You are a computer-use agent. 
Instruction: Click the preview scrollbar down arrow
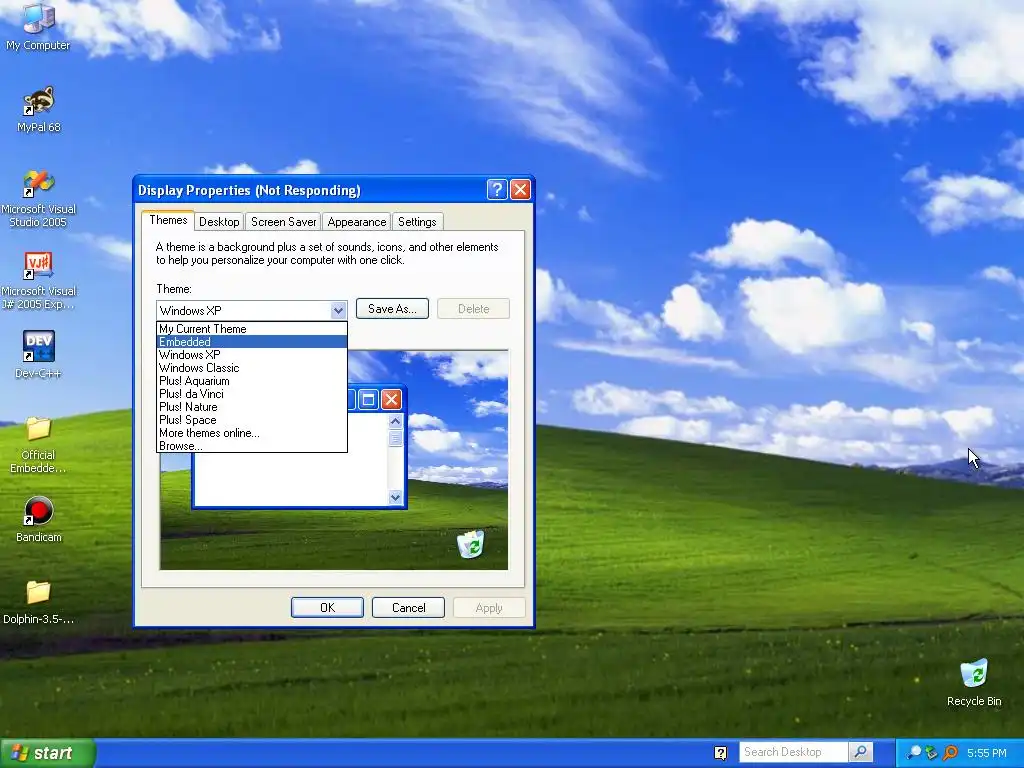395,497
